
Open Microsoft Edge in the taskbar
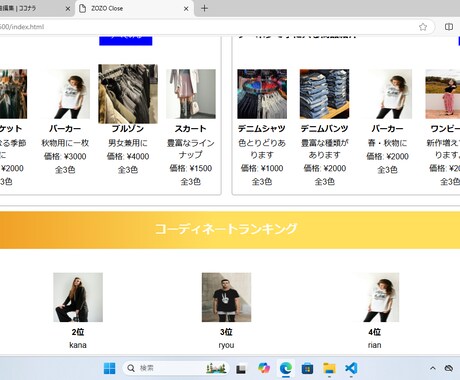point(286,368)
